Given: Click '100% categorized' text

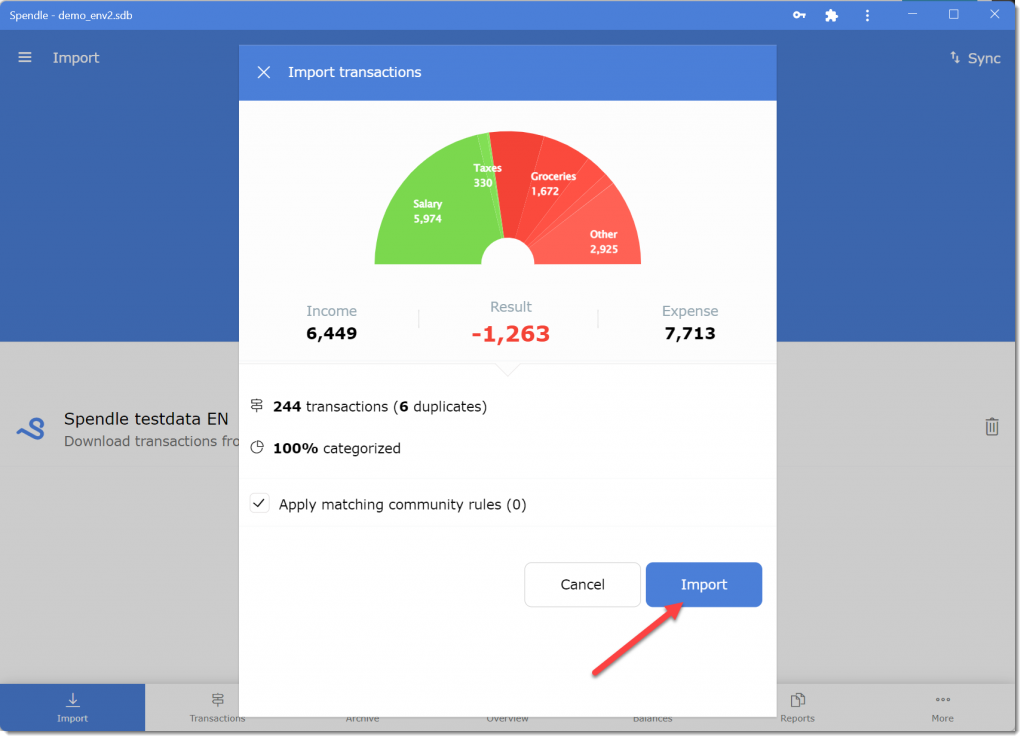Looking at the screenshot, I should coord(337,448).
